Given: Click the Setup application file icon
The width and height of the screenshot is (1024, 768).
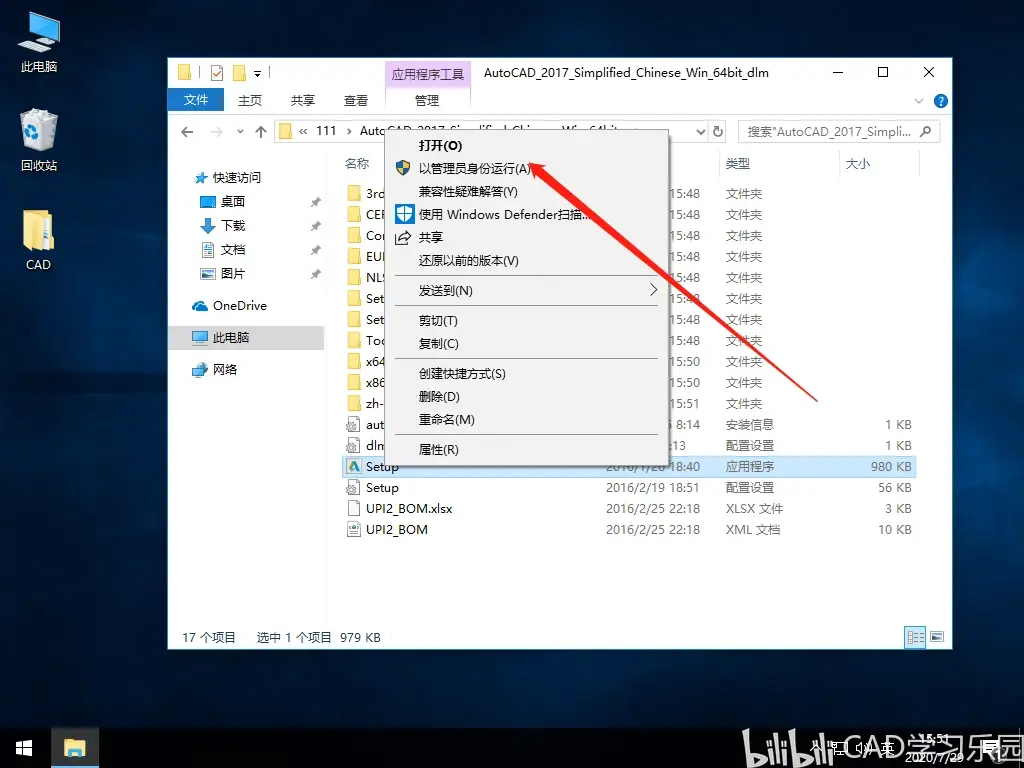Looking at the screenshot, I should (x=353, y=467).
